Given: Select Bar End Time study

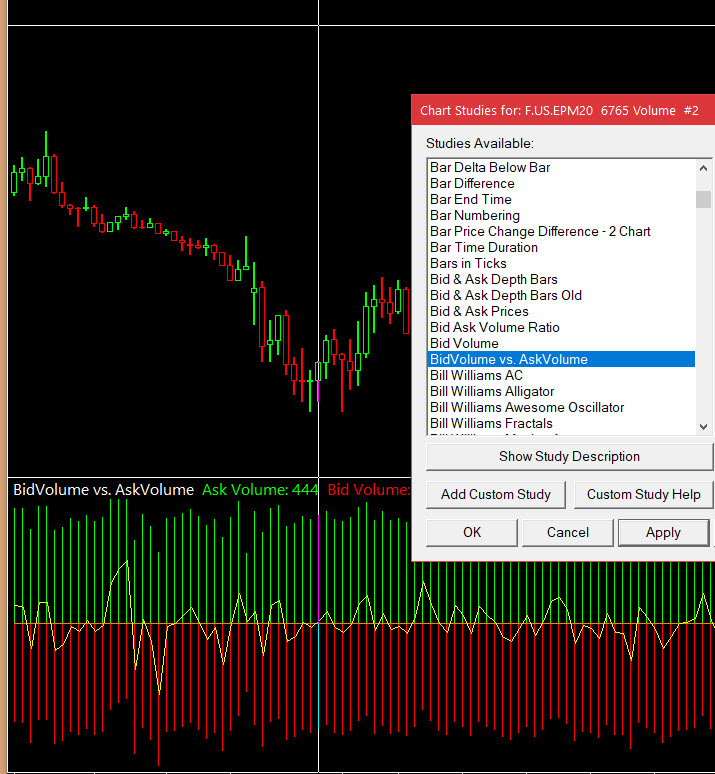Looking at the screenshot, I should 561,199.
